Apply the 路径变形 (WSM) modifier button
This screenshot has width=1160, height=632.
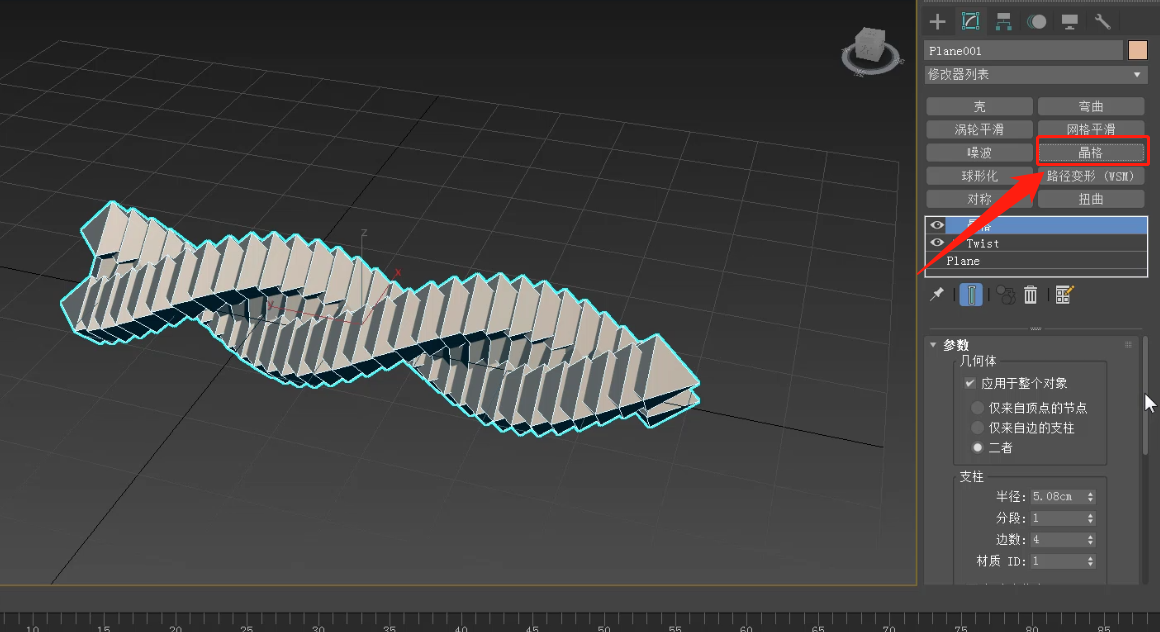(x=1090, y=176)
